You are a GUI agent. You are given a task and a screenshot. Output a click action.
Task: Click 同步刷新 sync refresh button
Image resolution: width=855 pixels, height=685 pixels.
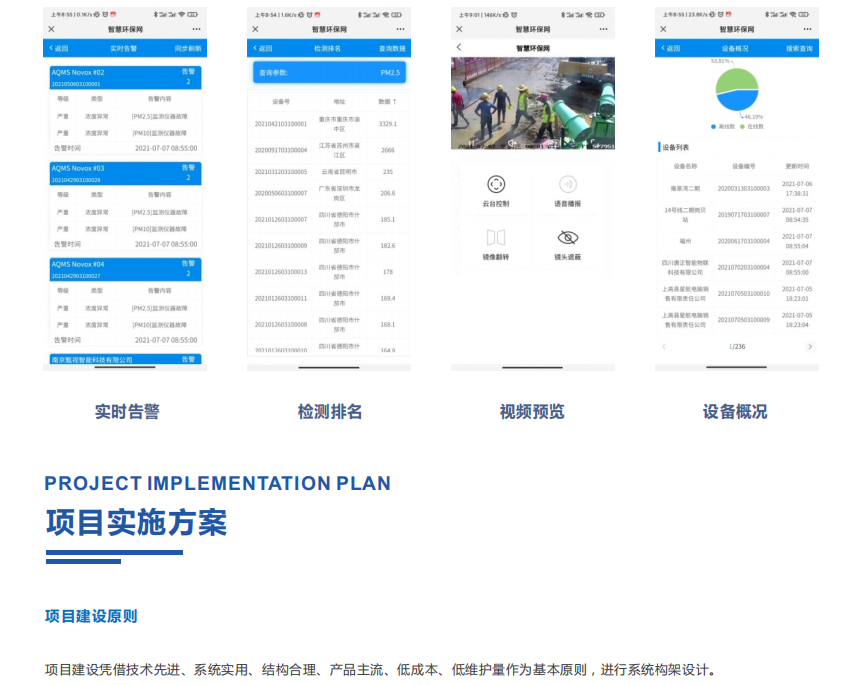(x=187, y=48)
